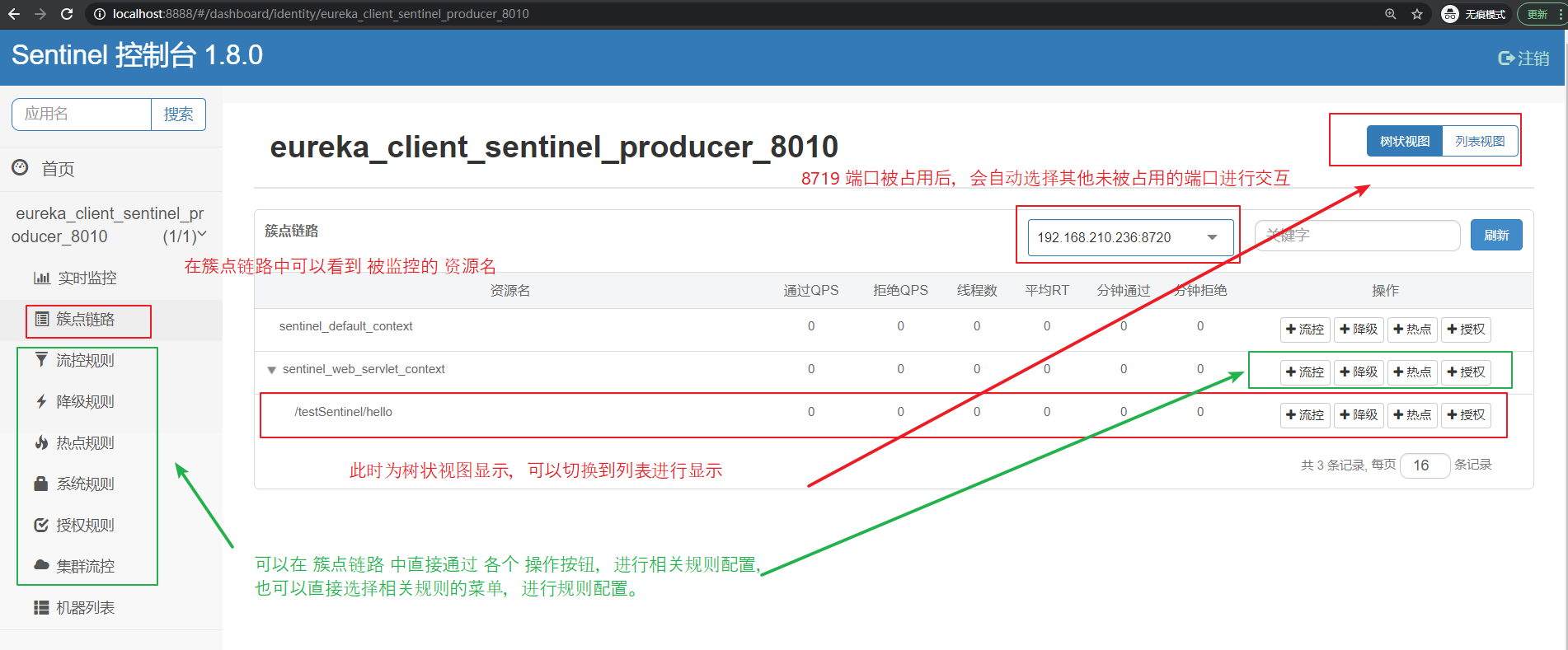
Task: Click the 注销 logout link
Action: (1523, 58)
